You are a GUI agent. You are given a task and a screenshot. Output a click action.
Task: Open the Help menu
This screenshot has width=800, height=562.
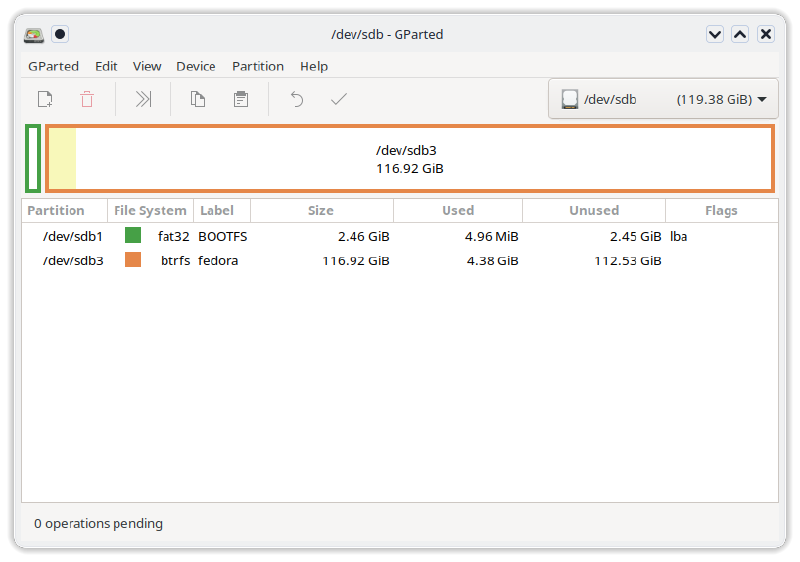tap(314, 66)
